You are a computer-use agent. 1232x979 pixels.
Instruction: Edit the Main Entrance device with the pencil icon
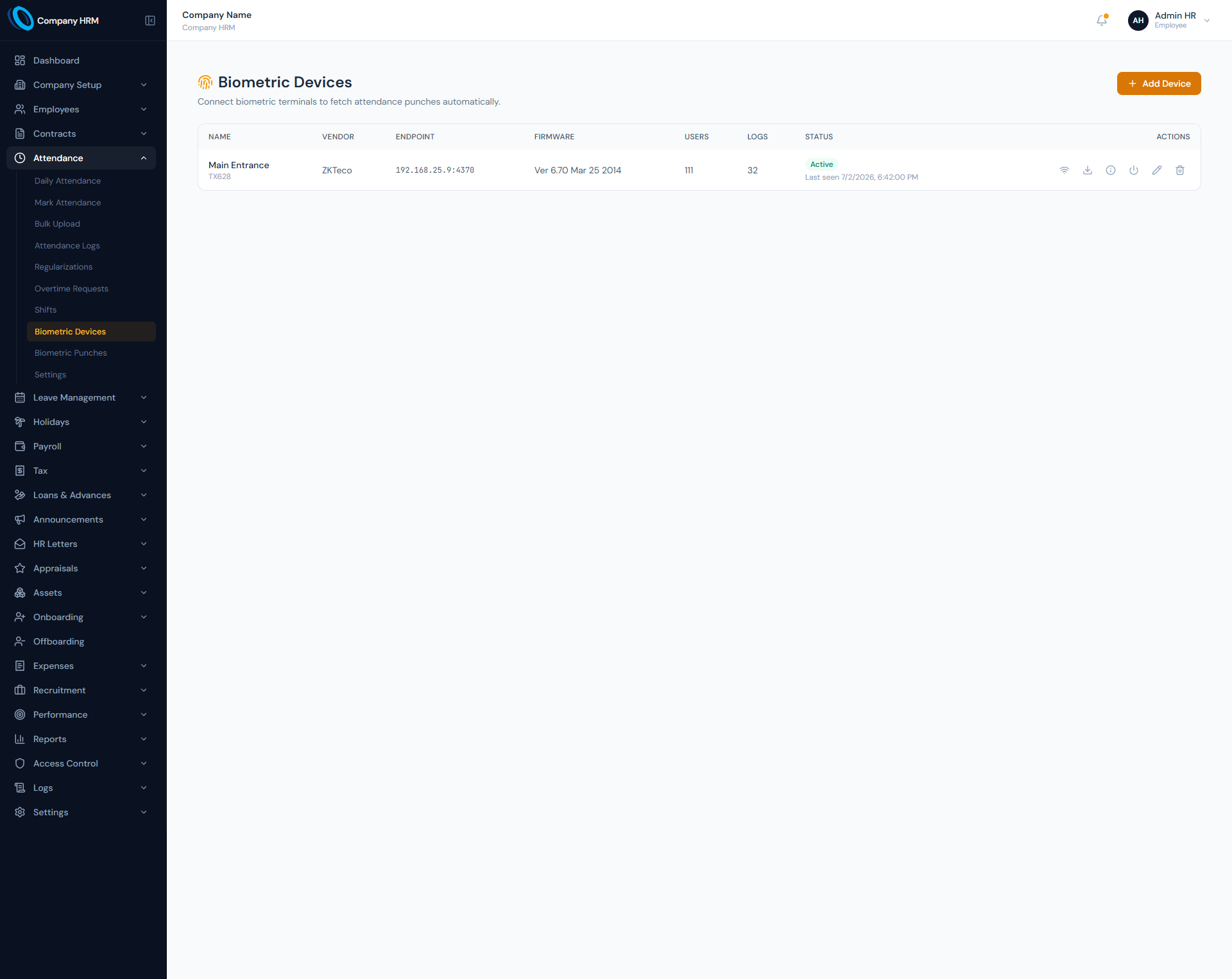pos(1157,170)
